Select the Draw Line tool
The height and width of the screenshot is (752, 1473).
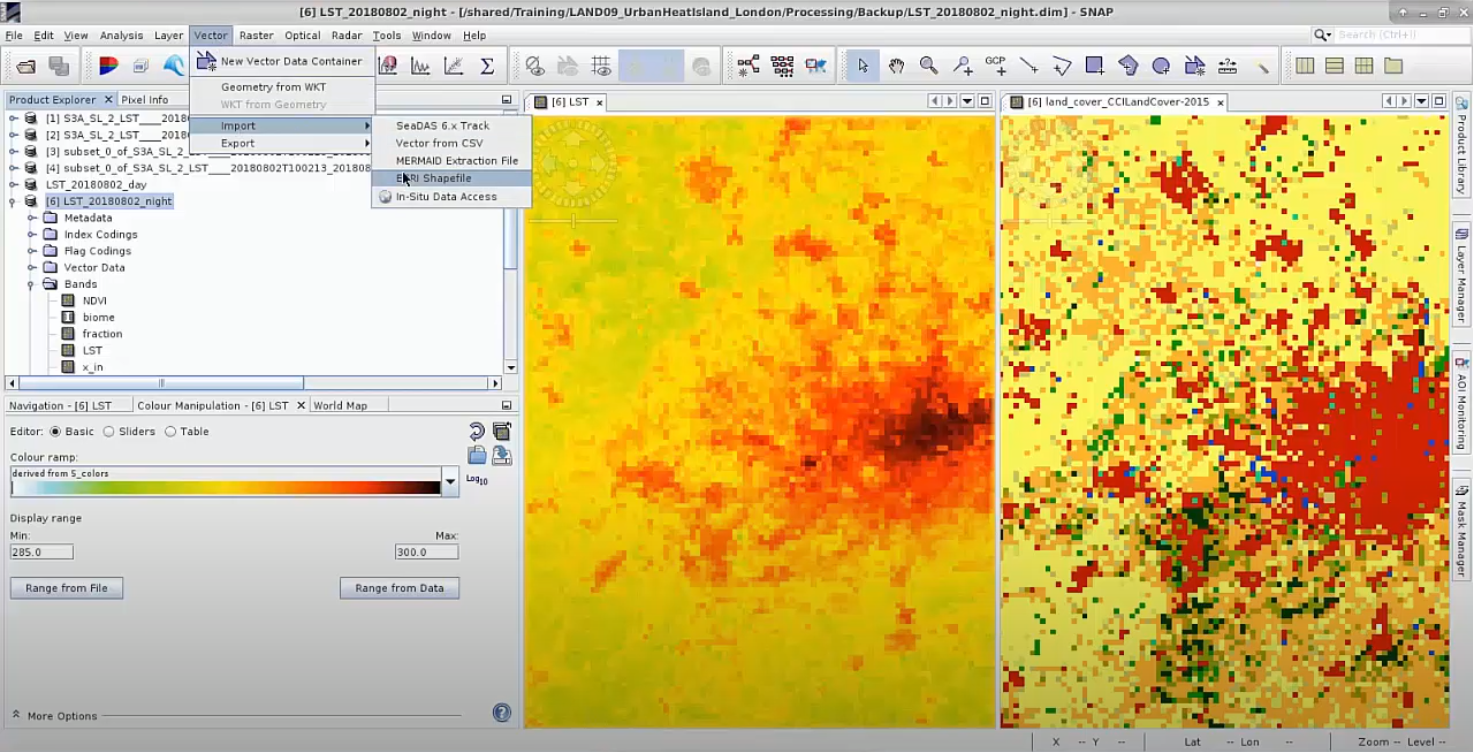1028,66
